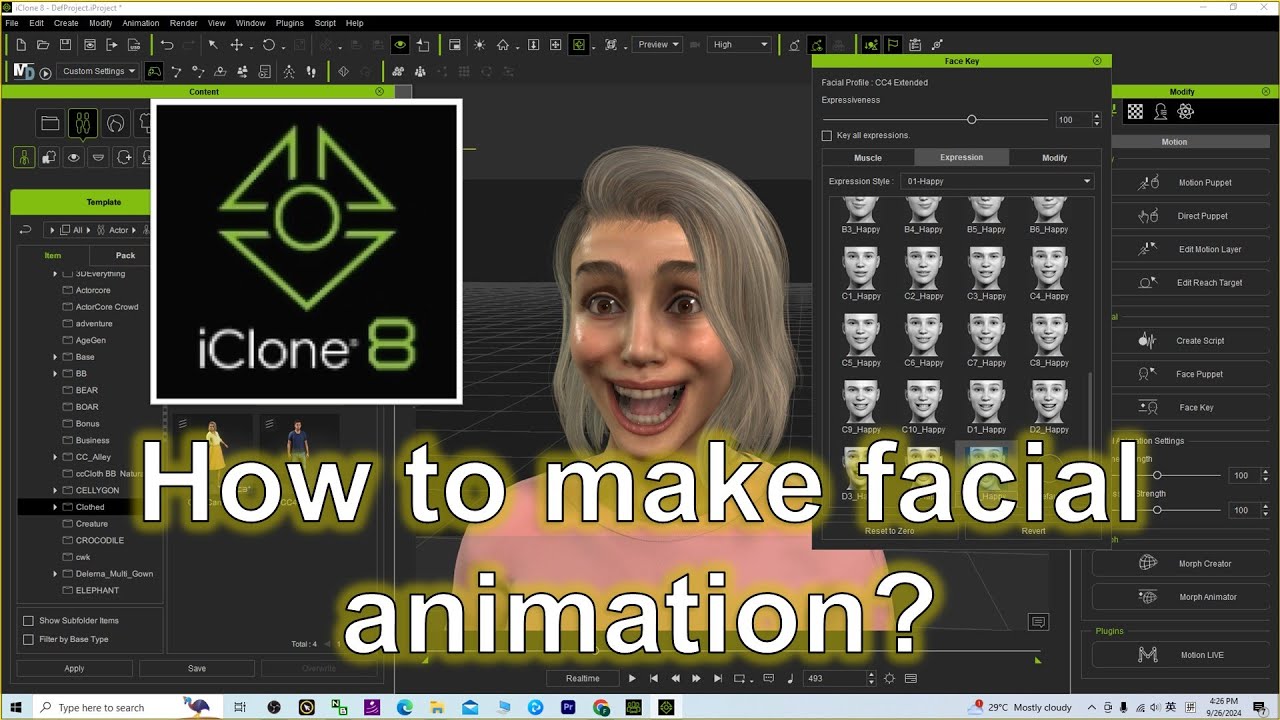
Task: Open the High quality dropdown
Action: 740,44
